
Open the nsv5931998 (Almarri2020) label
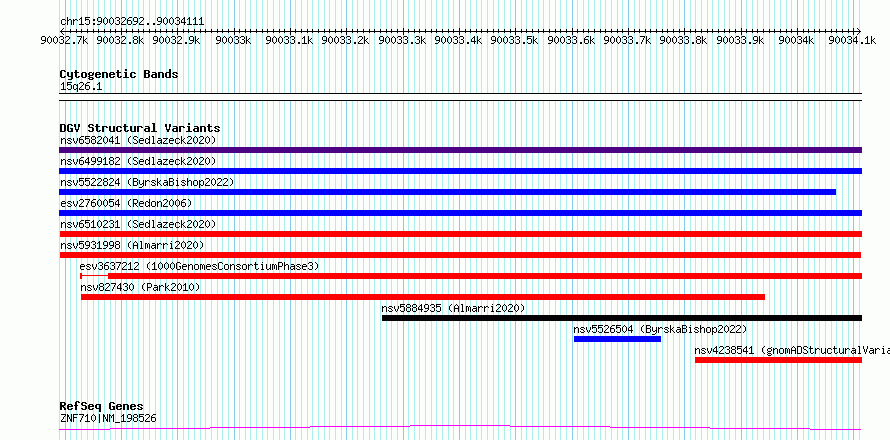pos(132,245)
